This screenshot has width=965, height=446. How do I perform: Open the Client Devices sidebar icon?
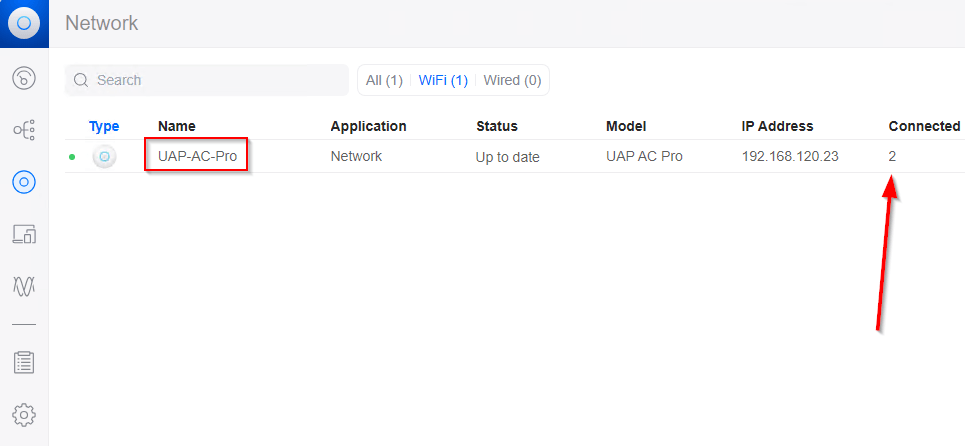point(24,234)
